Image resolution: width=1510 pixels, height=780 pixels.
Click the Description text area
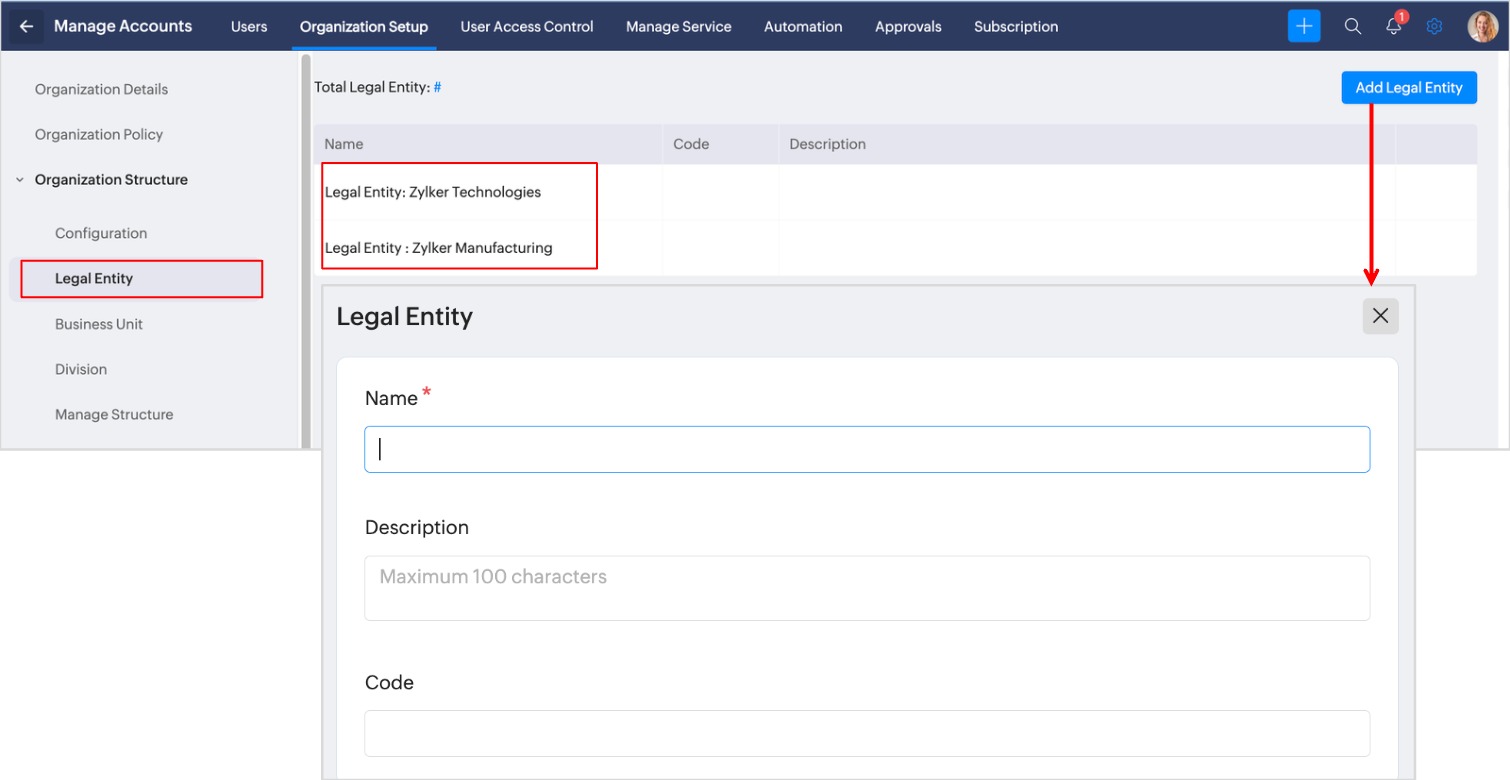coord(866,588)
